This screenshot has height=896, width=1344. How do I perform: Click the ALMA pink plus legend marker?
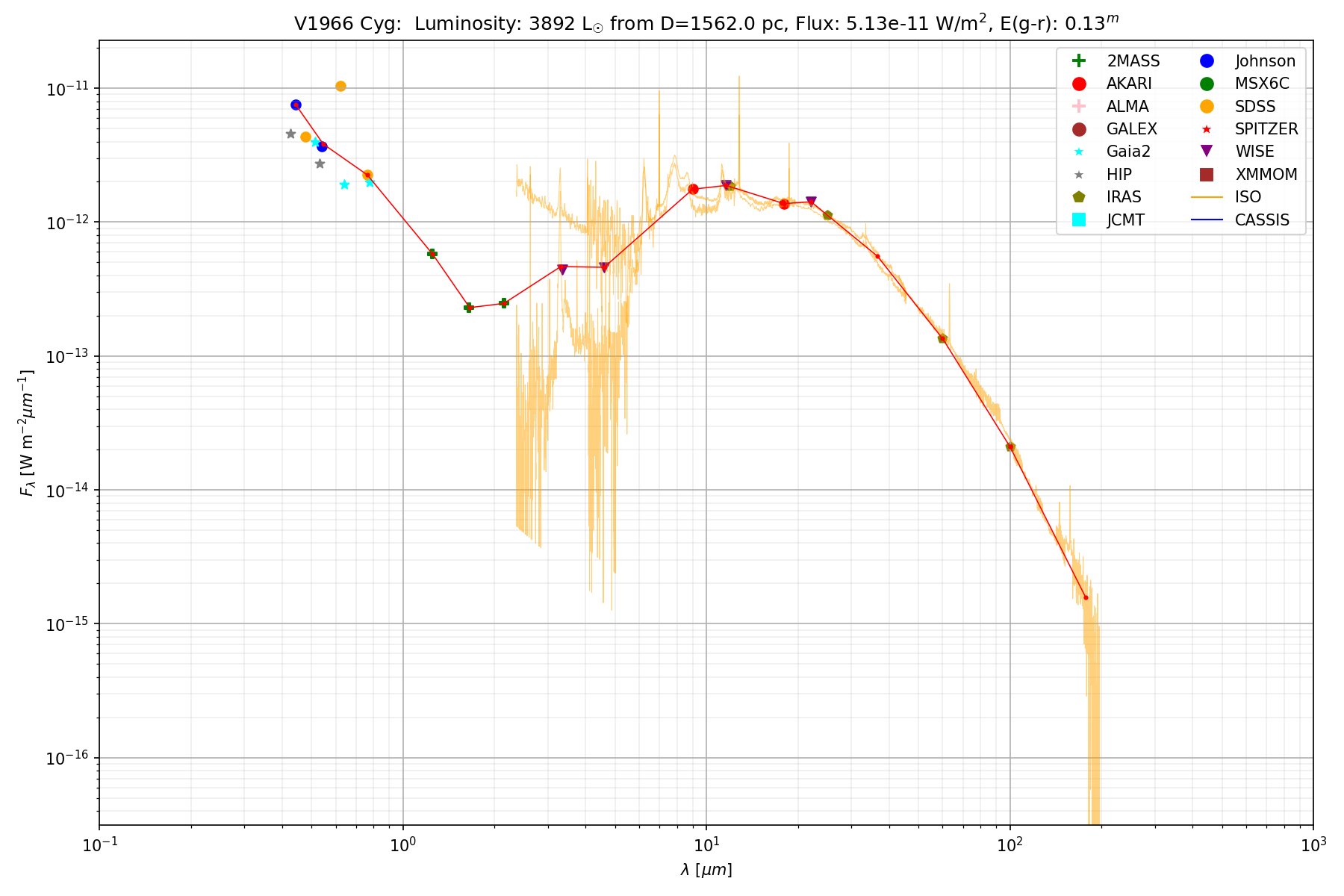click(1078, 107)
